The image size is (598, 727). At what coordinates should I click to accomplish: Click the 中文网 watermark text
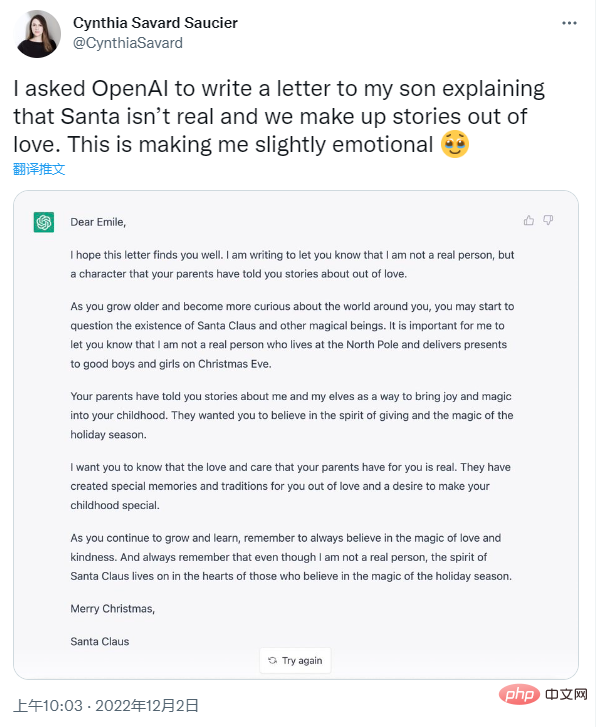click(x=566, y=694)
